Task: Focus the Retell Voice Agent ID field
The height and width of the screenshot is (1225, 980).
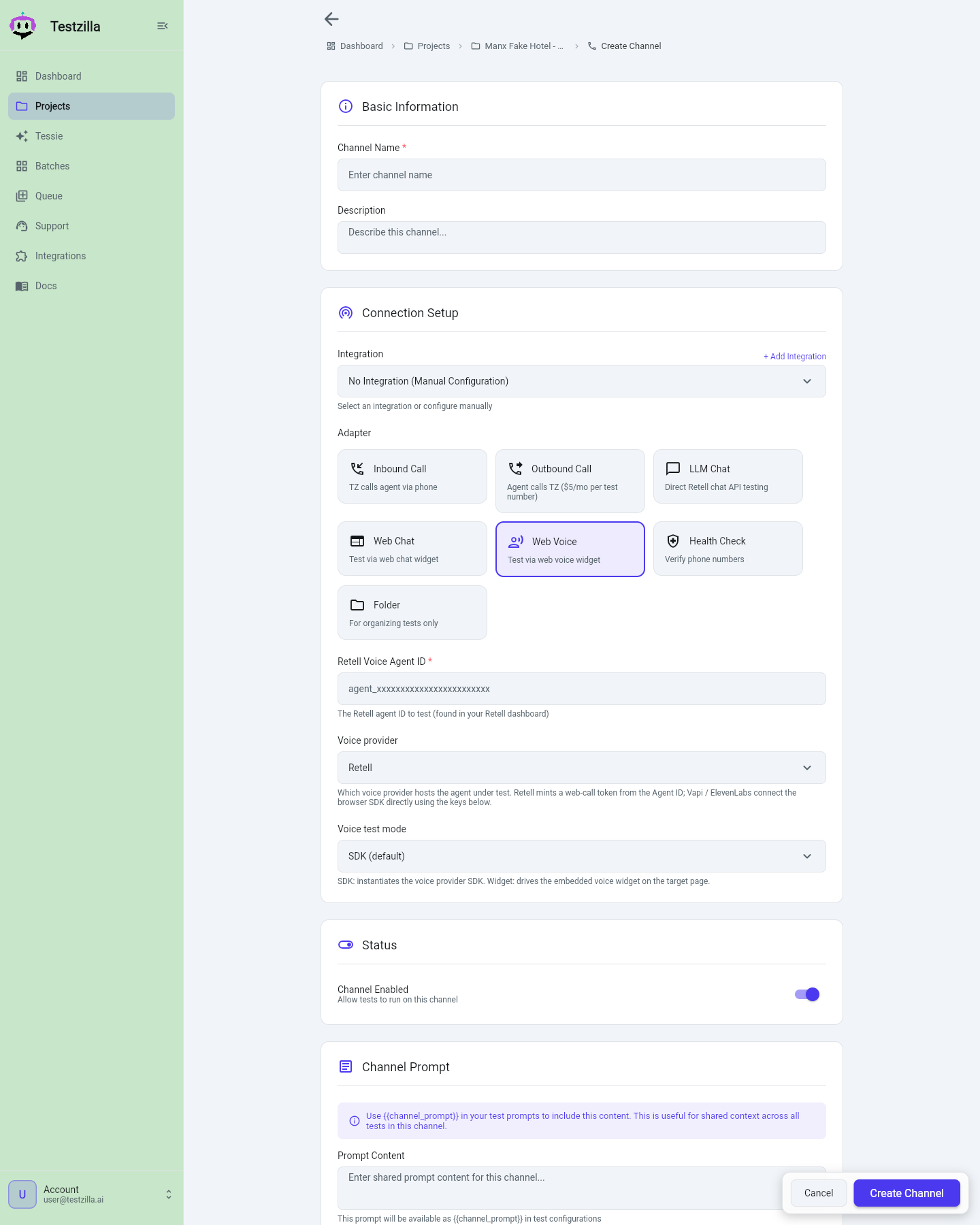Action: coord(582,689)
